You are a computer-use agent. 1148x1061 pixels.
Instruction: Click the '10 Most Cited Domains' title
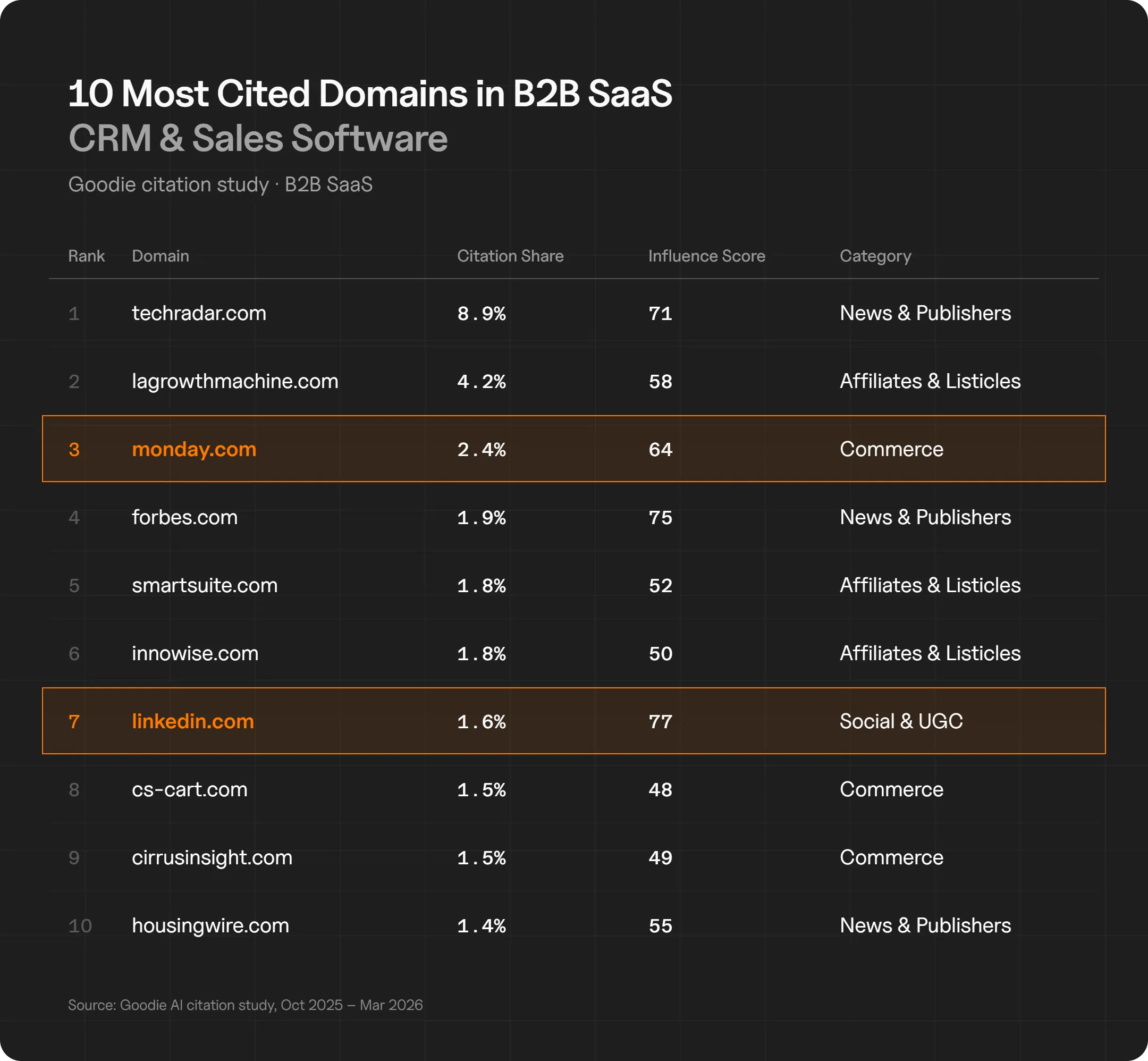(x=370, y=94)
